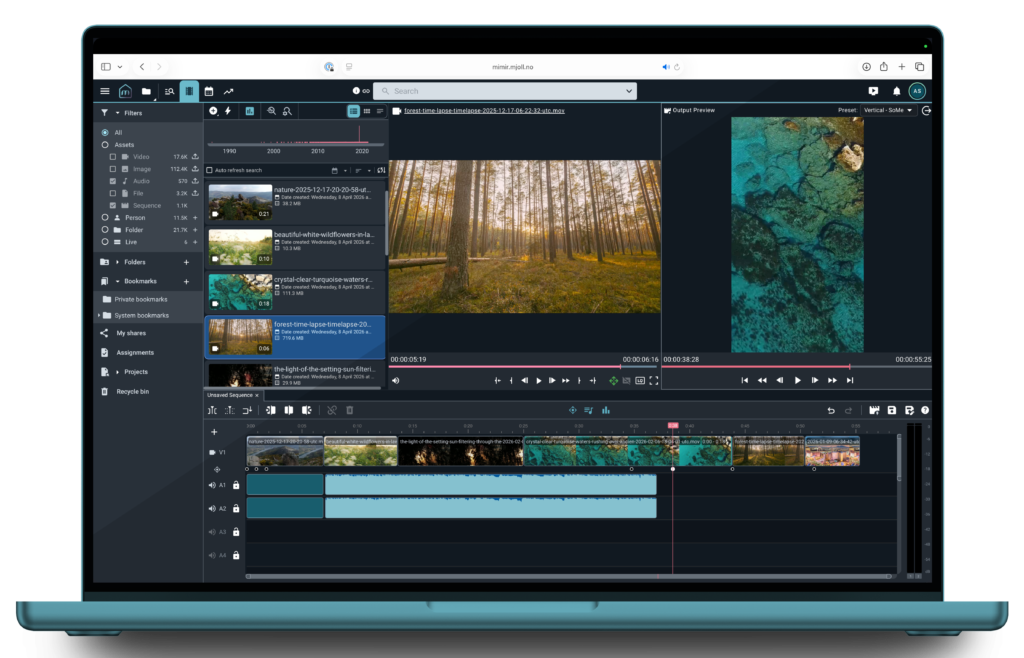Click the load saved search icon with padlock
Viewport: 1024px width, 658px height.
point(287,111)
